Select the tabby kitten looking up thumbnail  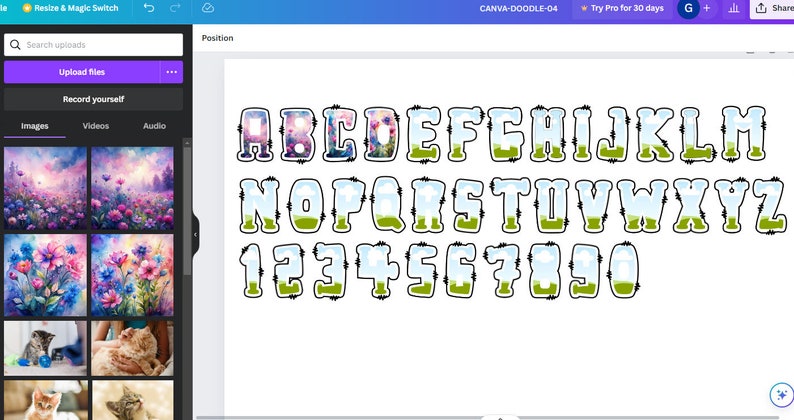(132, 400)
